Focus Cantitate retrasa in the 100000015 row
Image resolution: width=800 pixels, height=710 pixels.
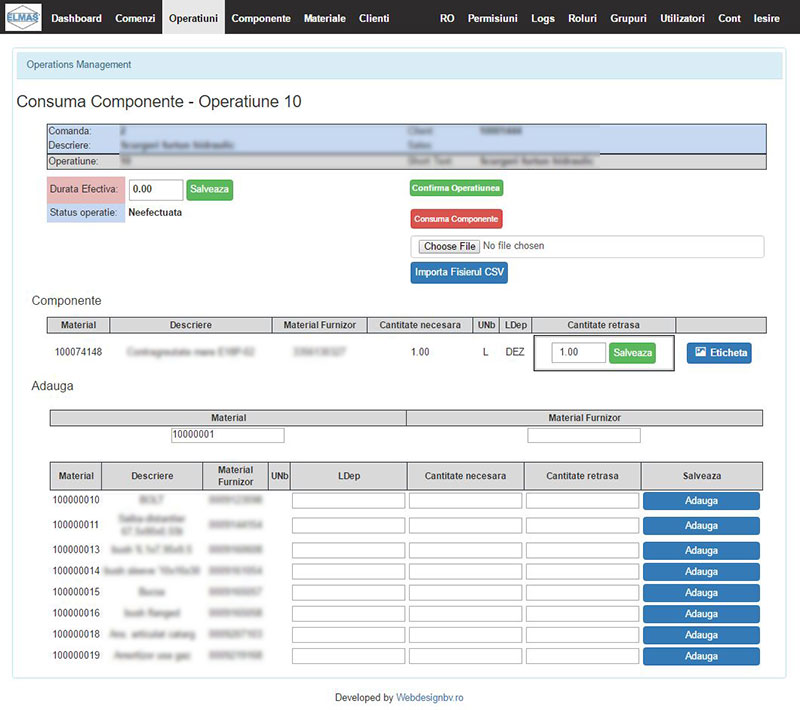tap(582, 593)
